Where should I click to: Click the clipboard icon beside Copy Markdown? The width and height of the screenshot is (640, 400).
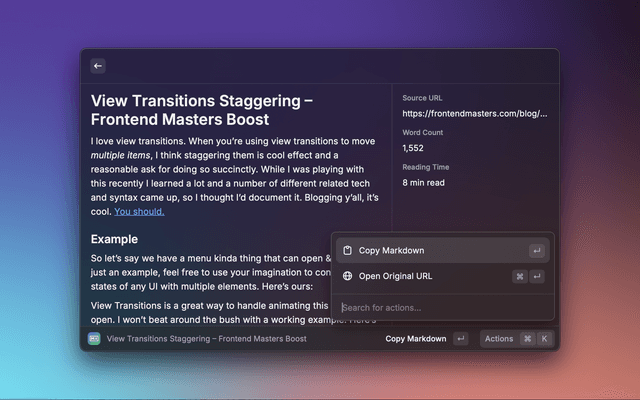[347, 250]
